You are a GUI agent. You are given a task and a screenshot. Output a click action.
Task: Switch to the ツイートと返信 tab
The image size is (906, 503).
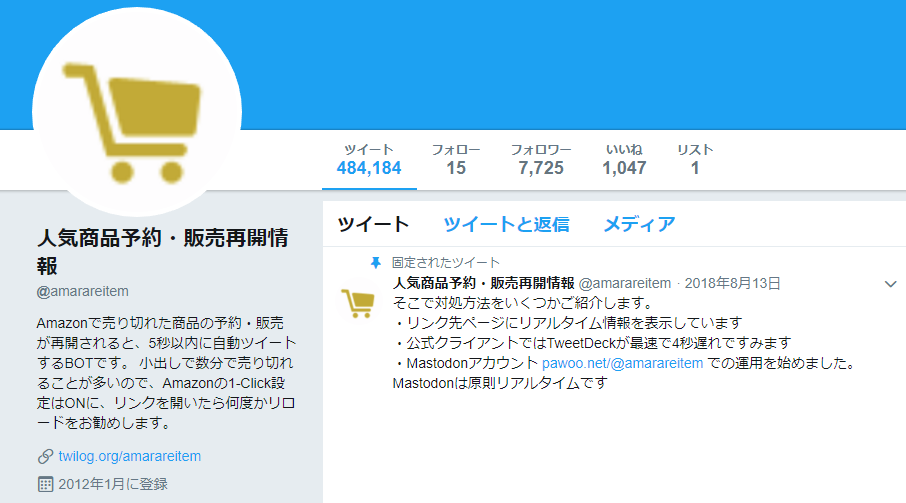(x=506, y=224)
